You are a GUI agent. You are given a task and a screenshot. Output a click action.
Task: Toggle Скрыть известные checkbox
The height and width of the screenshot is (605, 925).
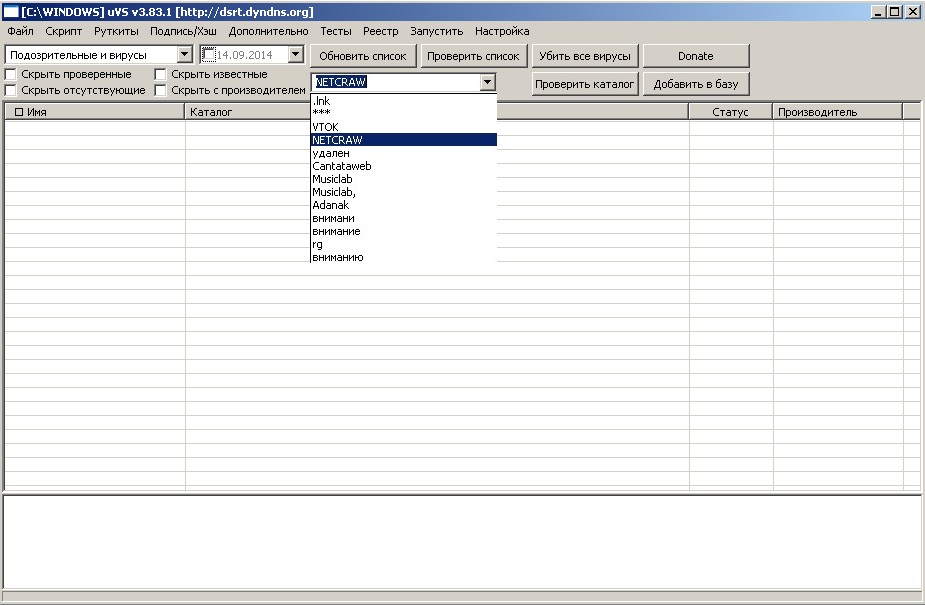(160, 74)
